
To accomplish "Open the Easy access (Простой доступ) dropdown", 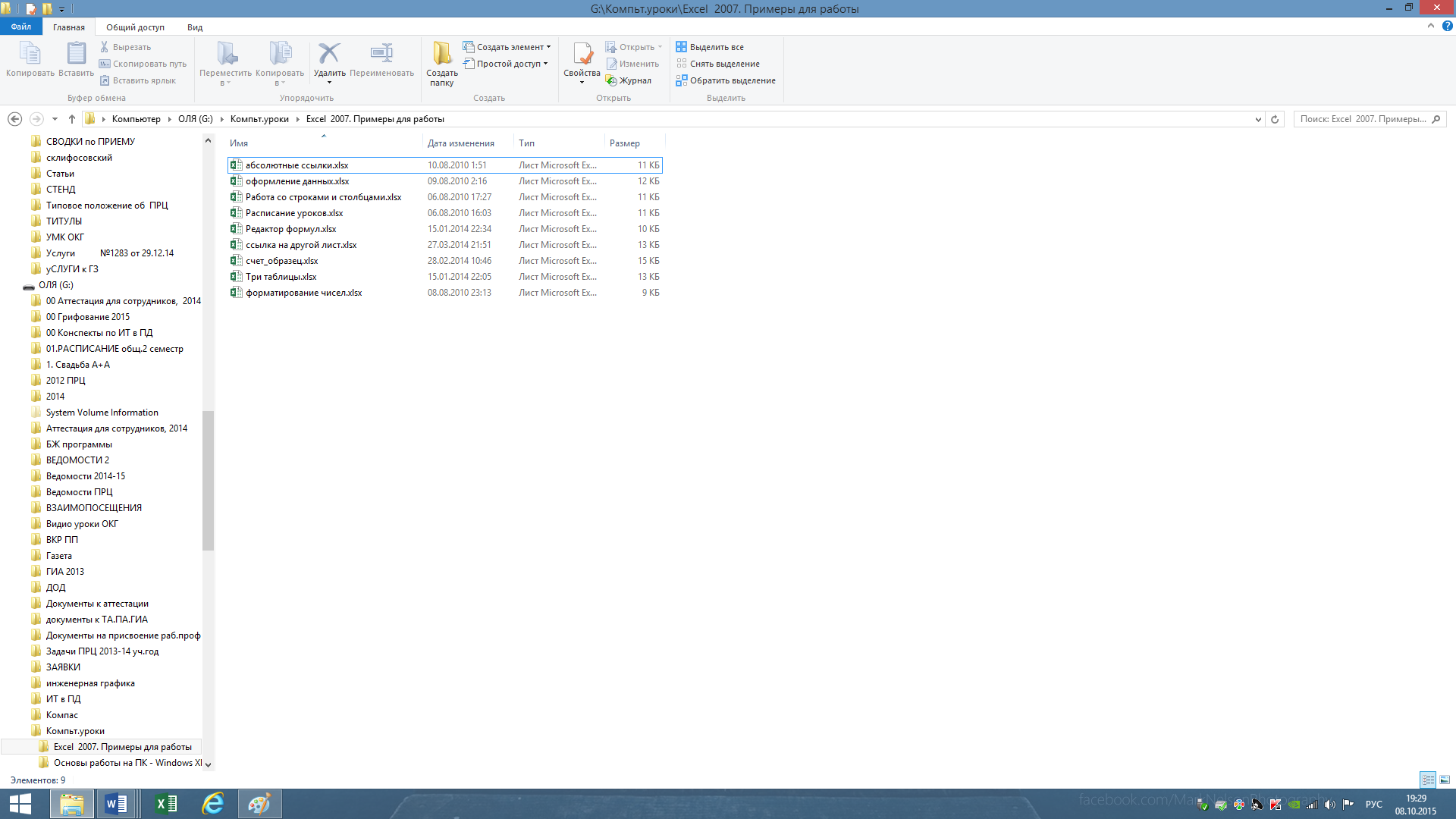I will coord(505,64).
